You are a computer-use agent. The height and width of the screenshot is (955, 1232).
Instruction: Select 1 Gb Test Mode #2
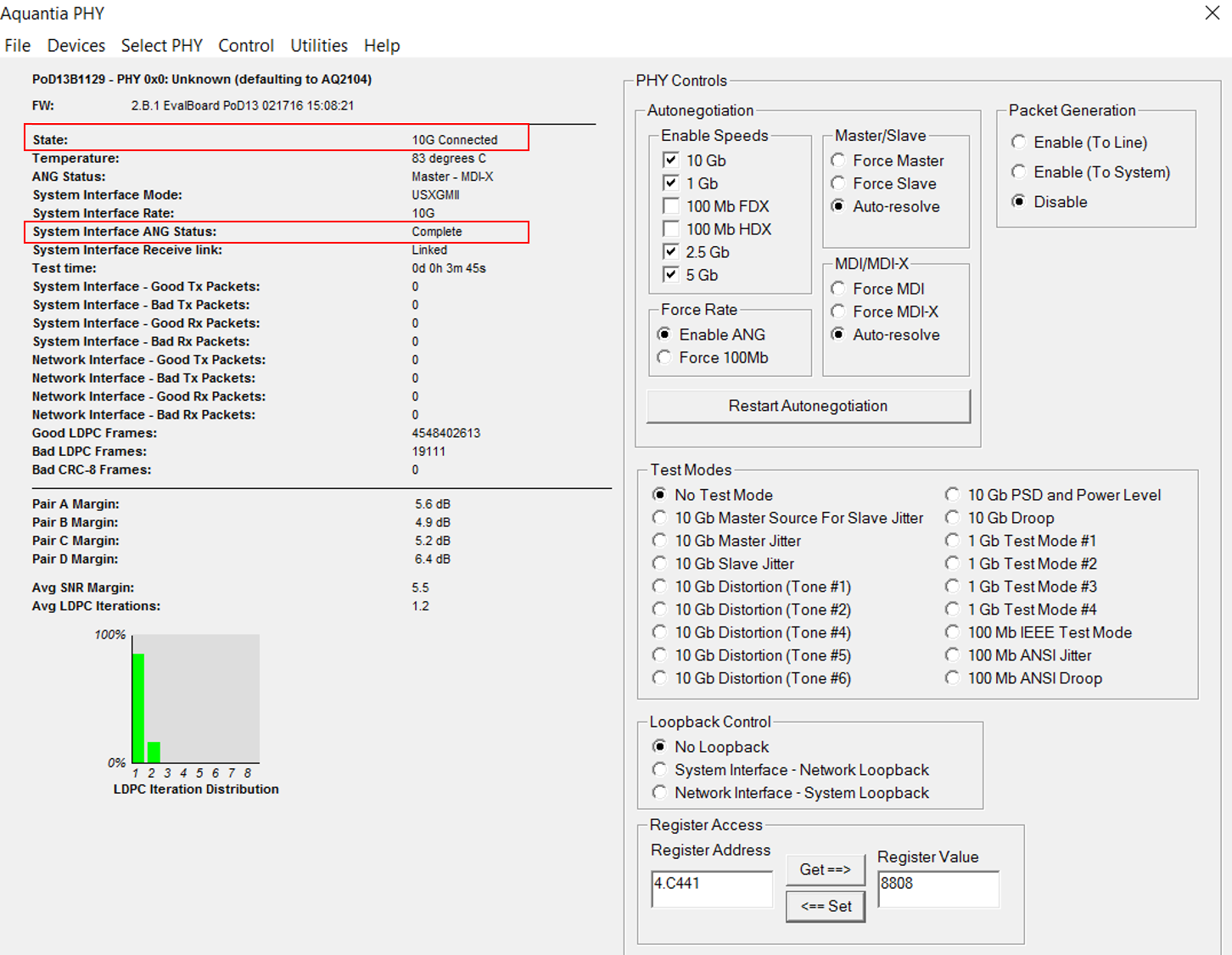pos(952,564)
